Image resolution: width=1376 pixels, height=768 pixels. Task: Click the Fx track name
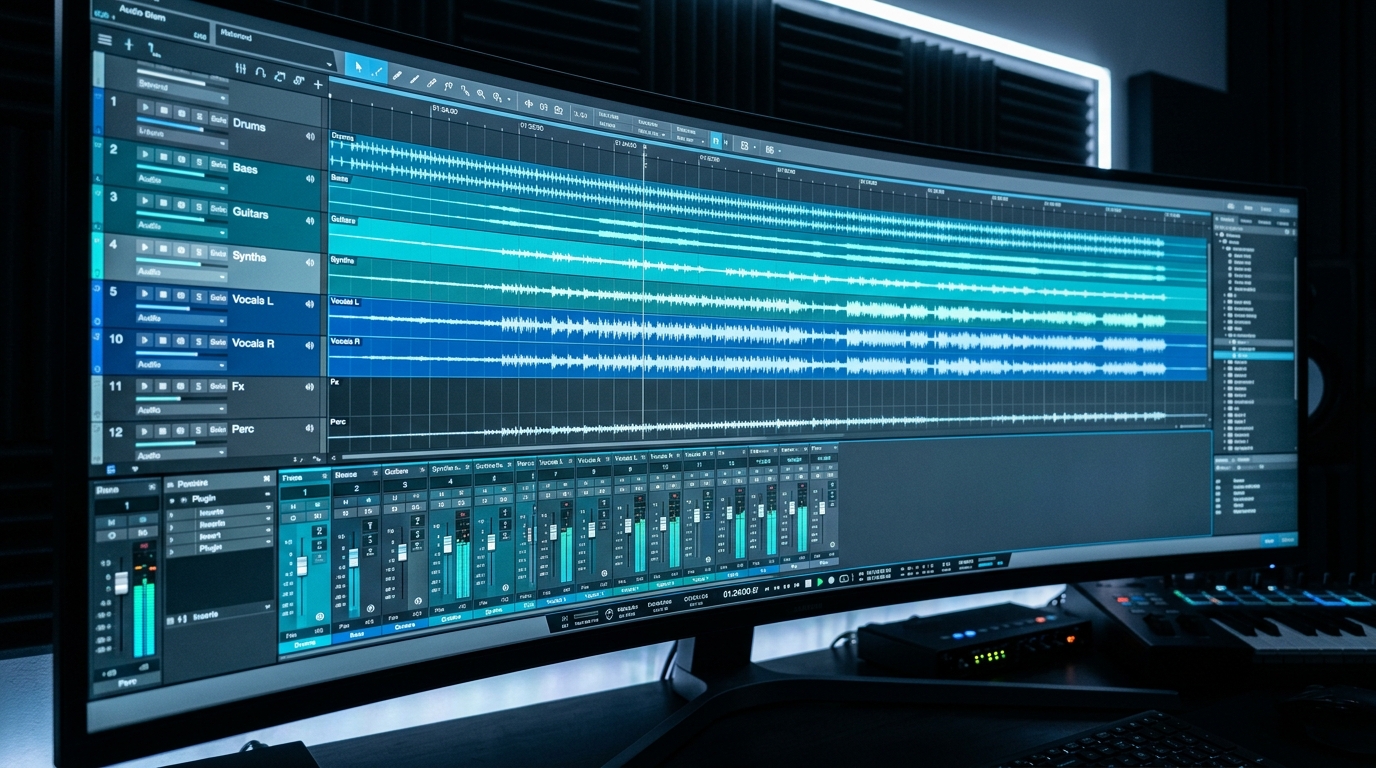tap(238, 386)
